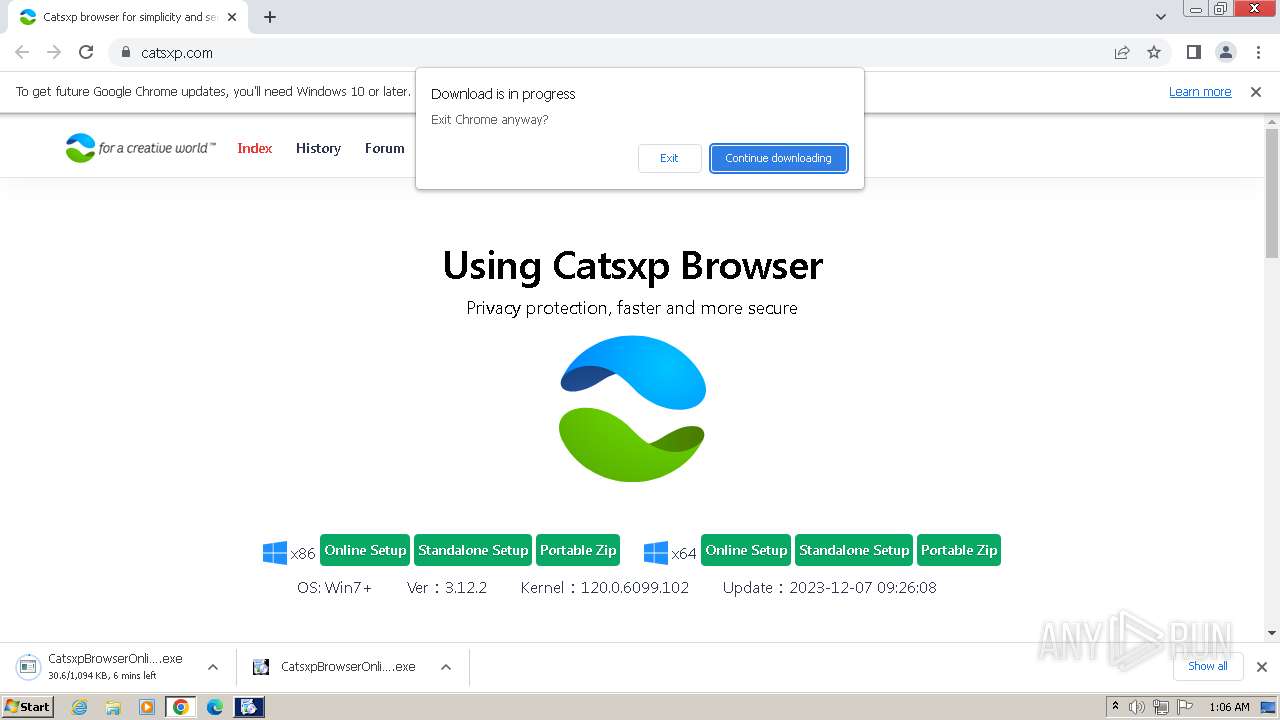Click the installer taskbar icon beside Edge
The width and height of the screenshot is (1280, 720).
click(x=249, y=707)
